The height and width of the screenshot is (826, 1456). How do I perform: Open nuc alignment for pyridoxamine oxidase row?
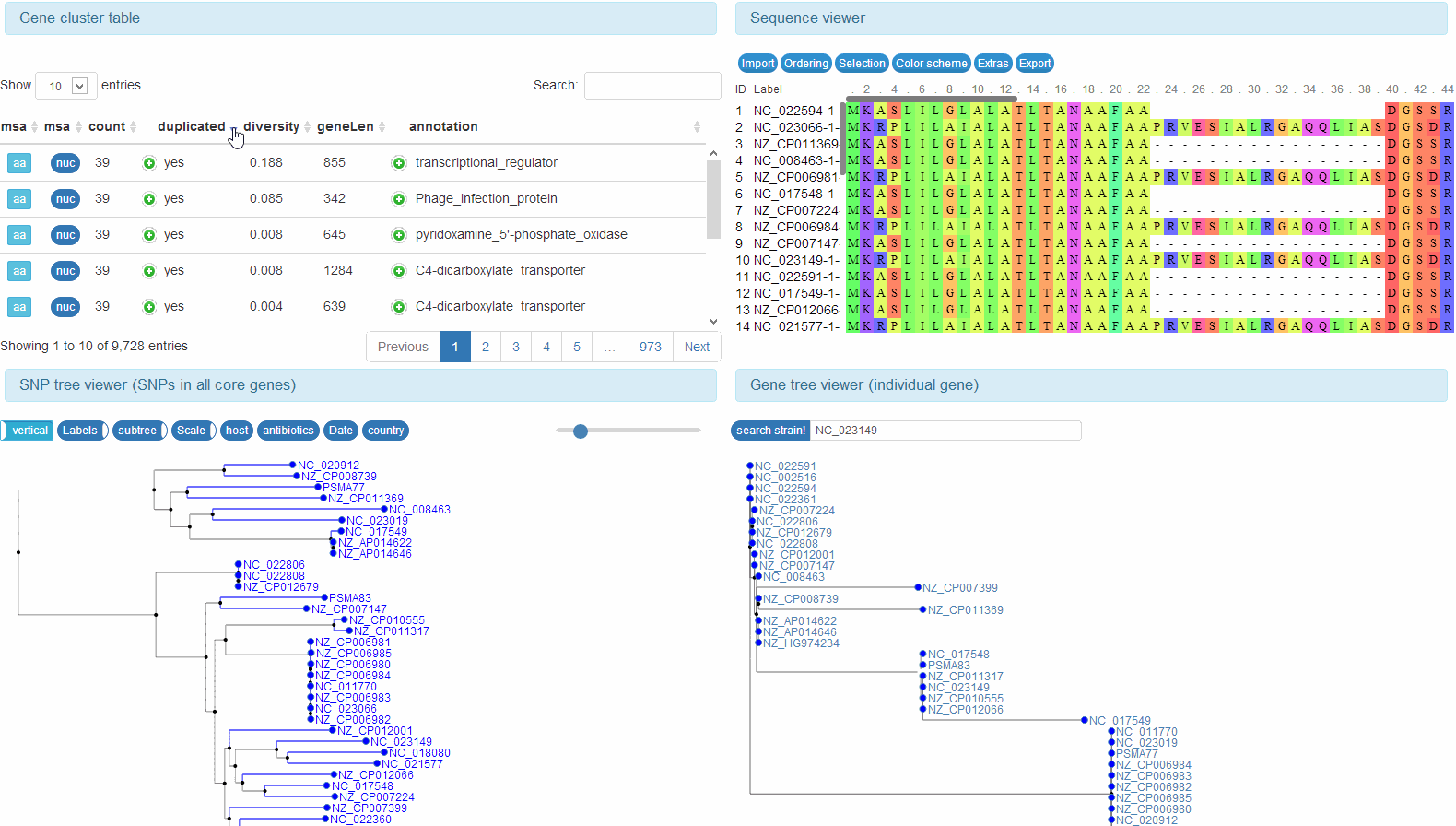tap(65, 235)
